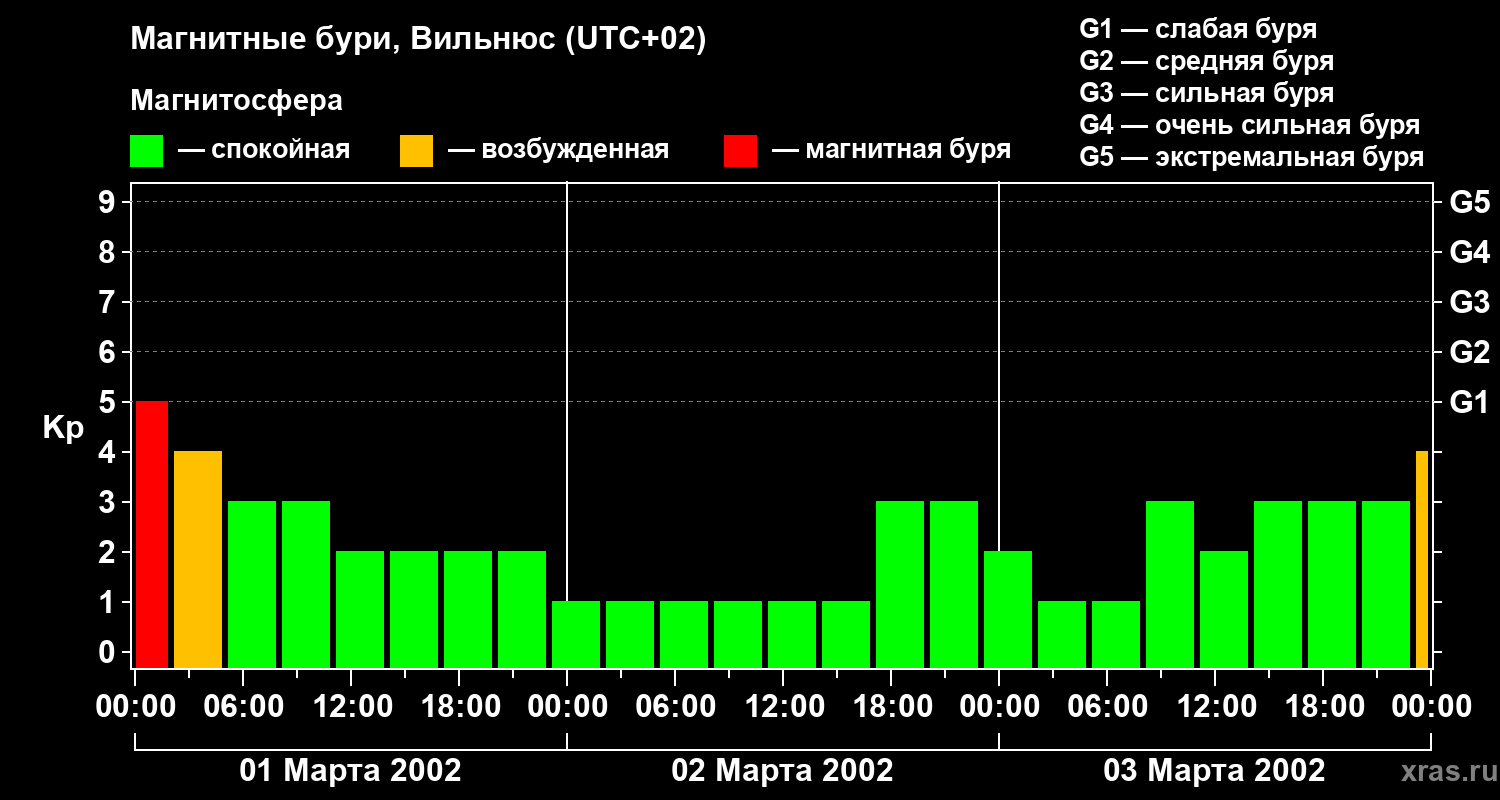Screen dimensions: 1500x800
Task: Click the '9' value on Kp axis
Action: (x=109, y=202)
